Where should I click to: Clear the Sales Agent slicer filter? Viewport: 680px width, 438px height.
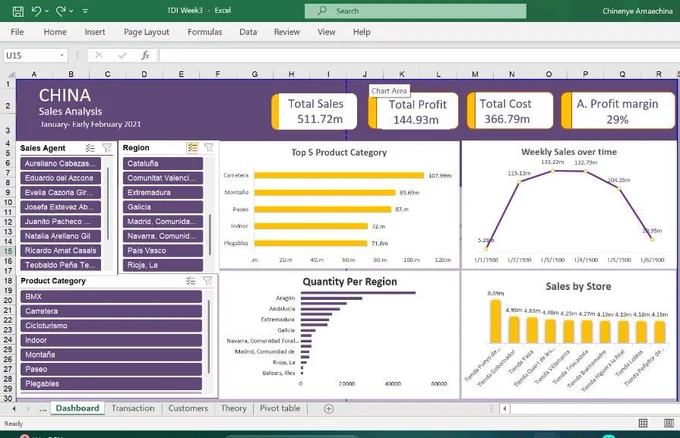[x=108, y=147]
